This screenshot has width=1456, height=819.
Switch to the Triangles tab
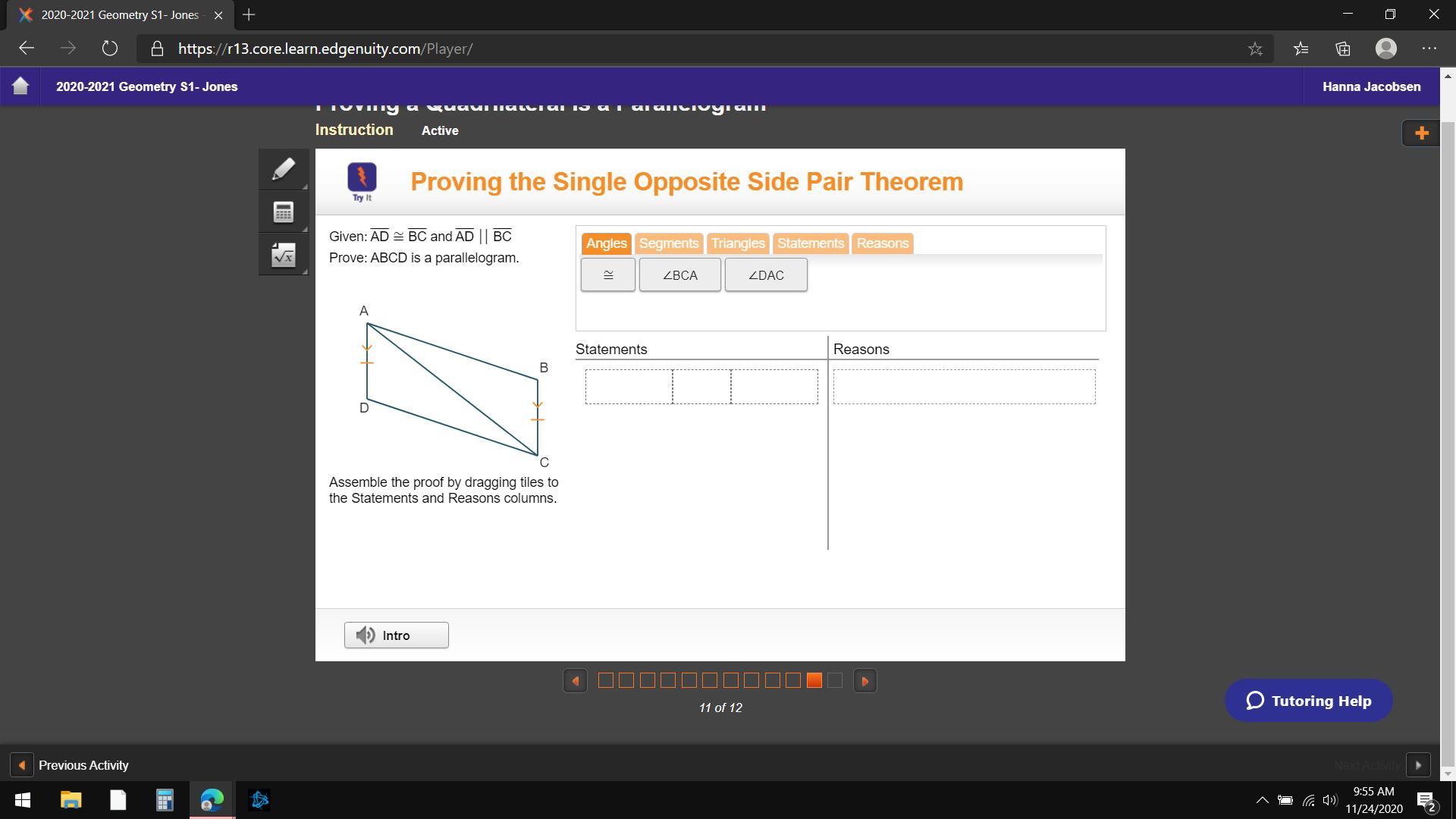[737, 243]
